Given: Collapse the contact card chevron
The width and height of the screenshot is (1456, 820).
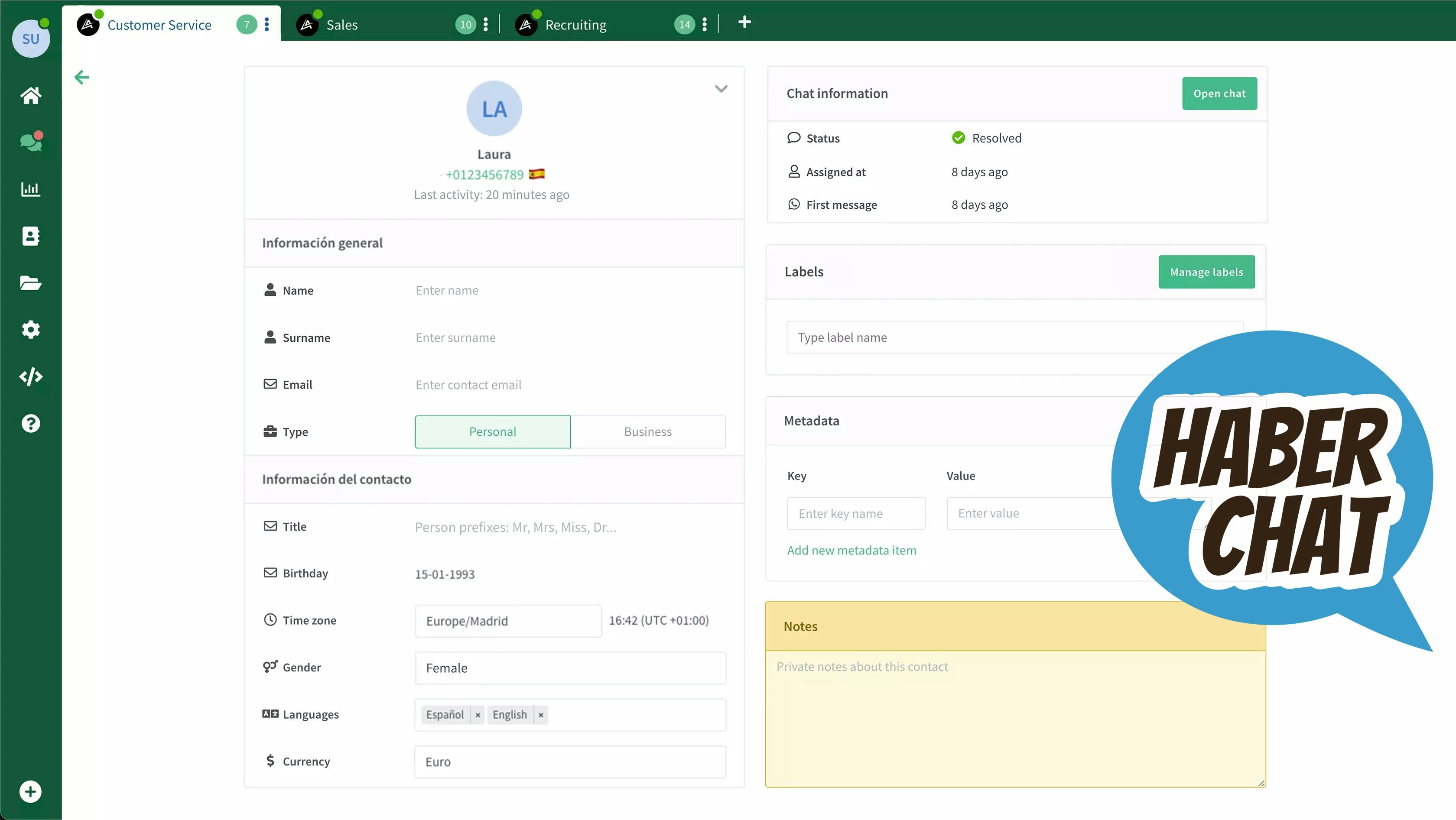Looking at the screenshot, I should pyautogui.click(x=721, y=89).
